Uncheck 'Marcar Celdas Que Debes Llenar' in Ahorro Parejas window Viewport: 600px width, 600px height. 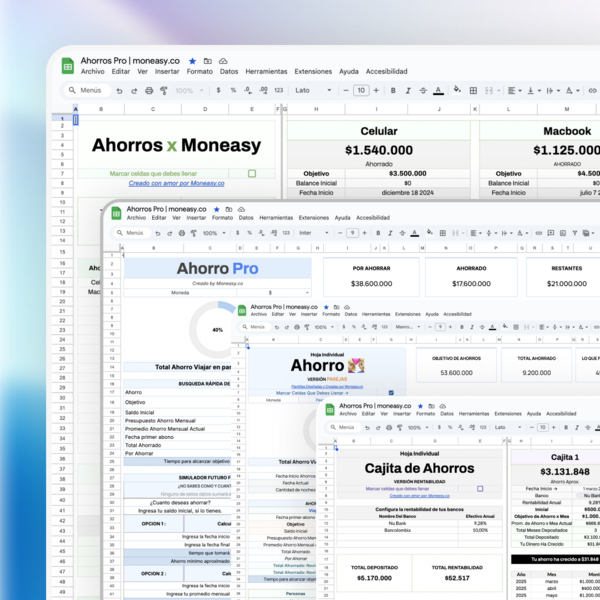coord(391,393)
